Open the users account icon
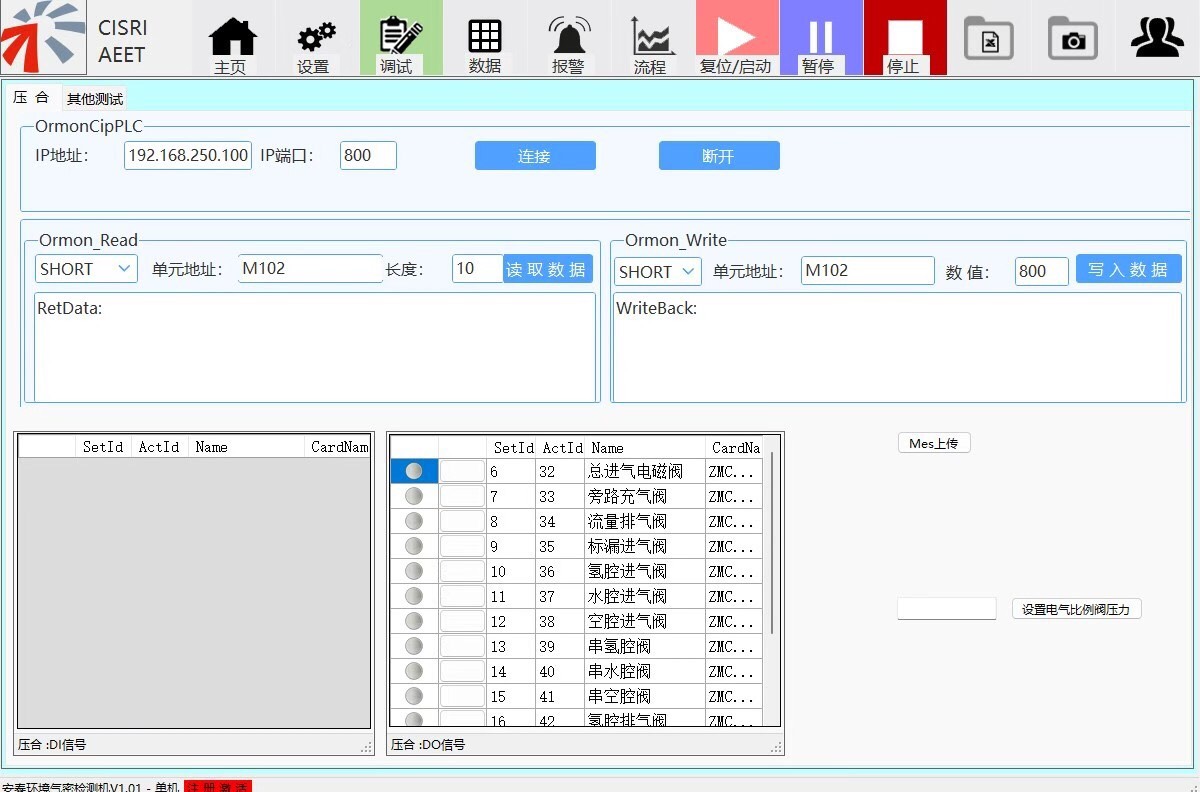Viewport: 1200px width, 792px height. pyautogui.click(x=1157, y=38)
